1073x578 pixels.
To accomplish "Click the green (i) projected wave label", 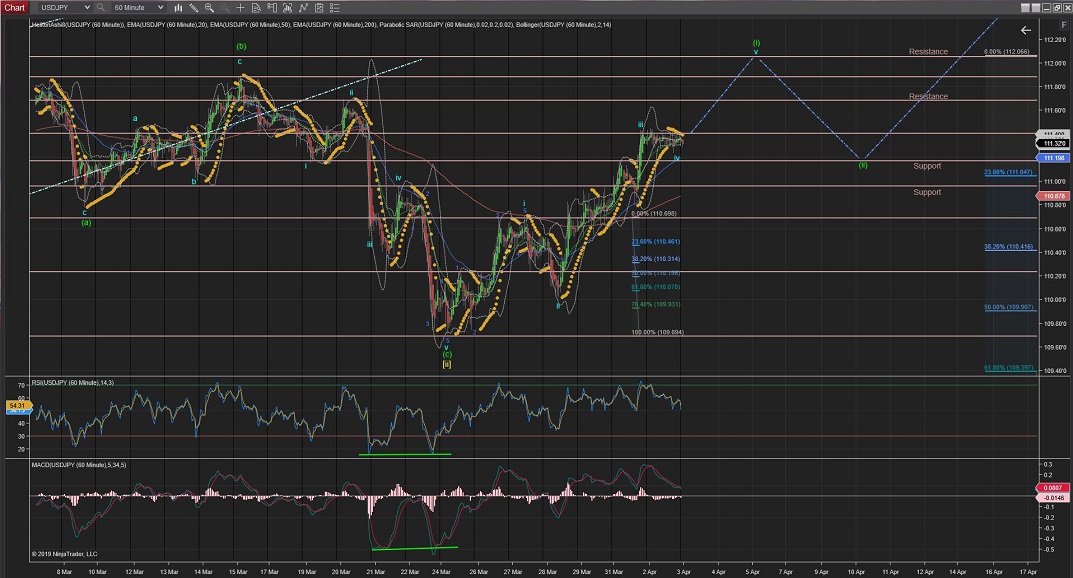I will tap(756, 42).
